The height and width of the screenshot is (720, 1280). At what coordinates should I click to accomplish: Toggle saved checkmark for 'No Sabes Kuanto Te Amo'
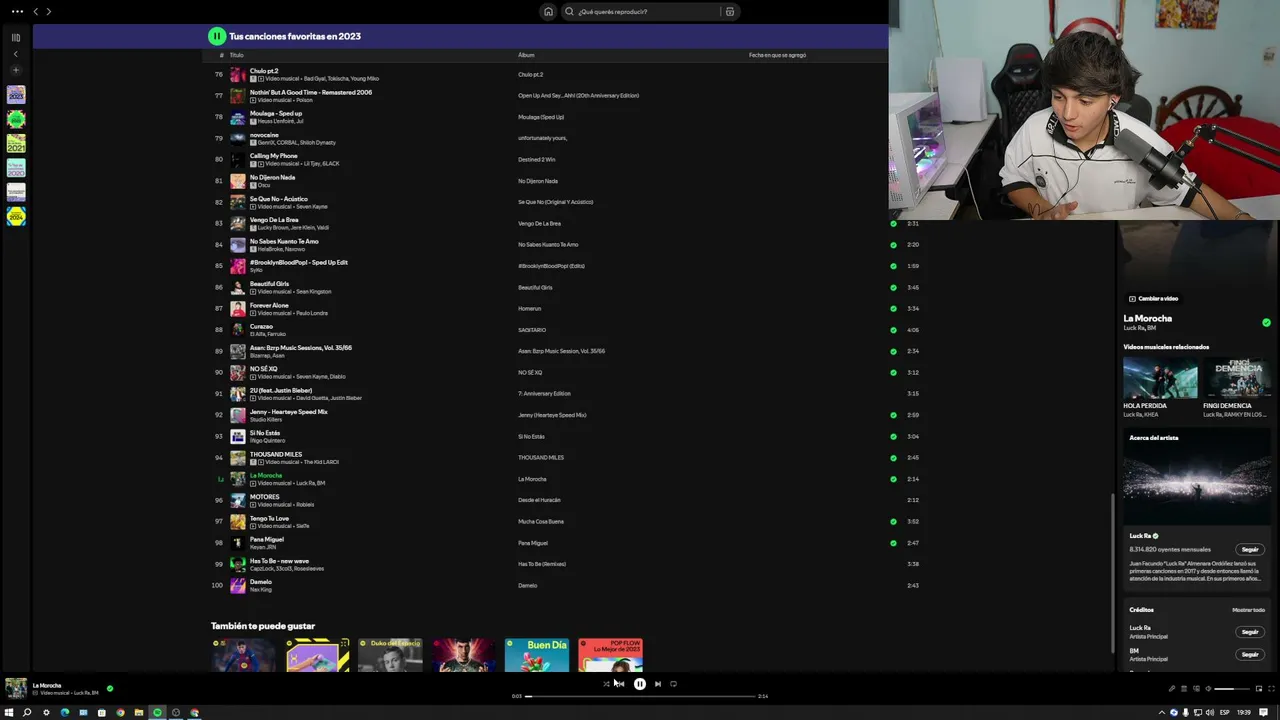click(x=893, y=245)
